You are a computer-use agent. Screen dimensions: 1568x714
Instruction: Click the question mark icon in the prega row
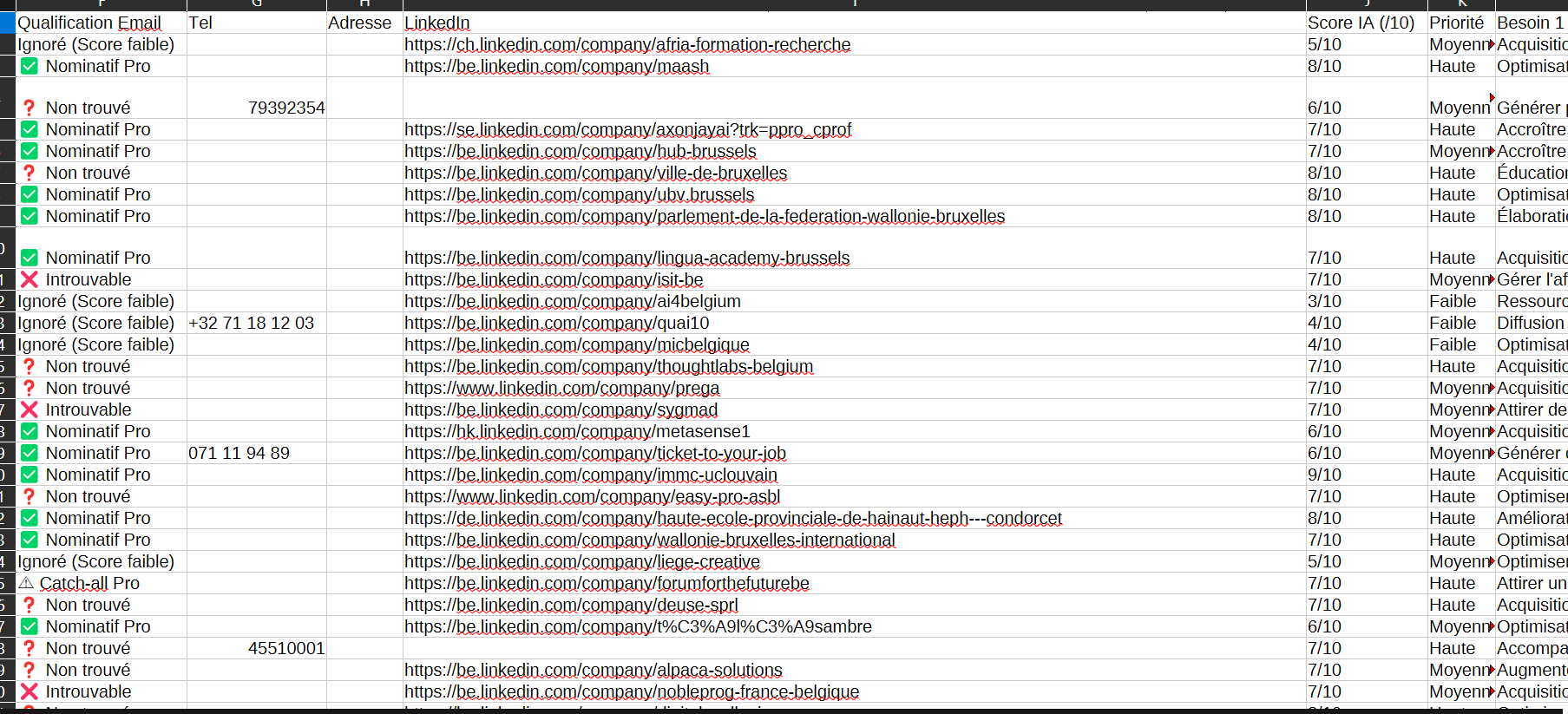coord(30,388)
